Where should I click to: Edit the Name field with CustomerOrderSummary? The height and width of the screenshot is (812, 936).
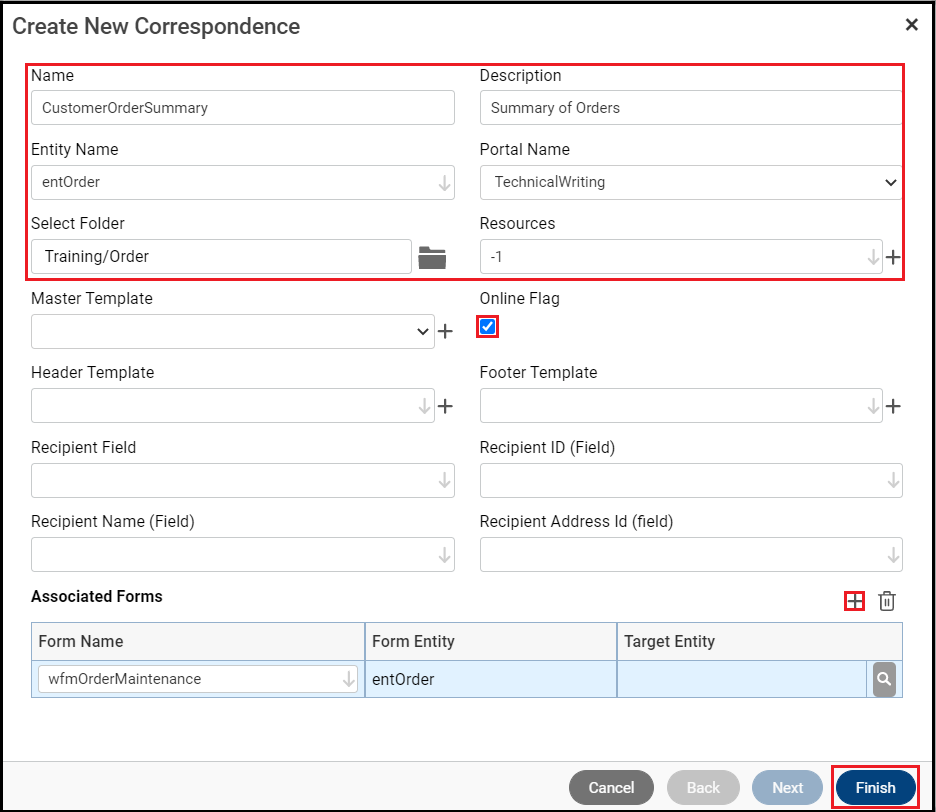pos(242,107)
